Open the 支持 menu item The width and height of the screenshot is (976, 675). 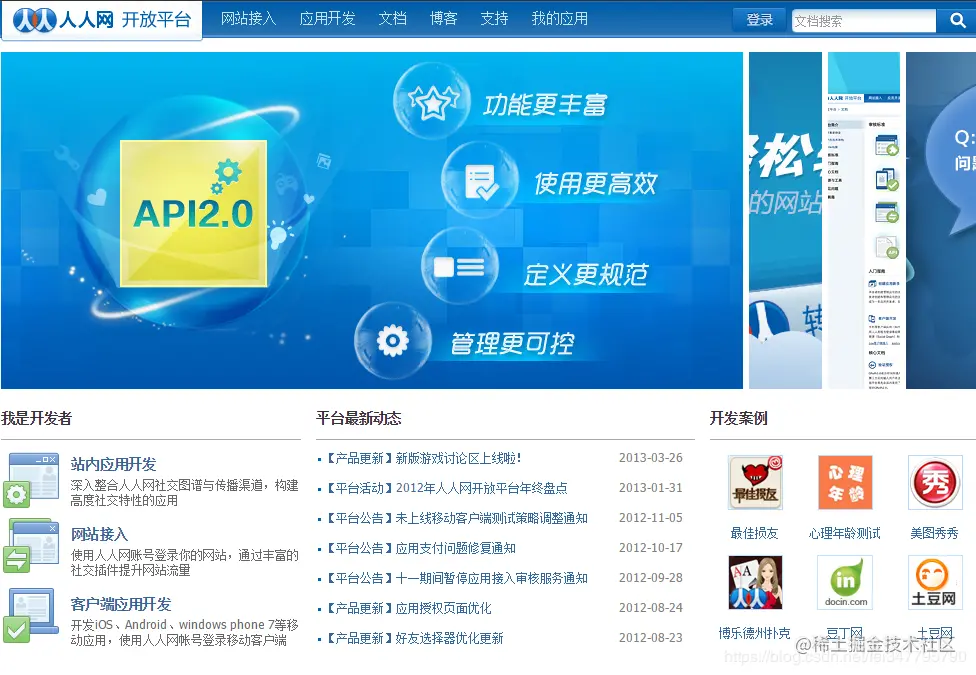494,19
